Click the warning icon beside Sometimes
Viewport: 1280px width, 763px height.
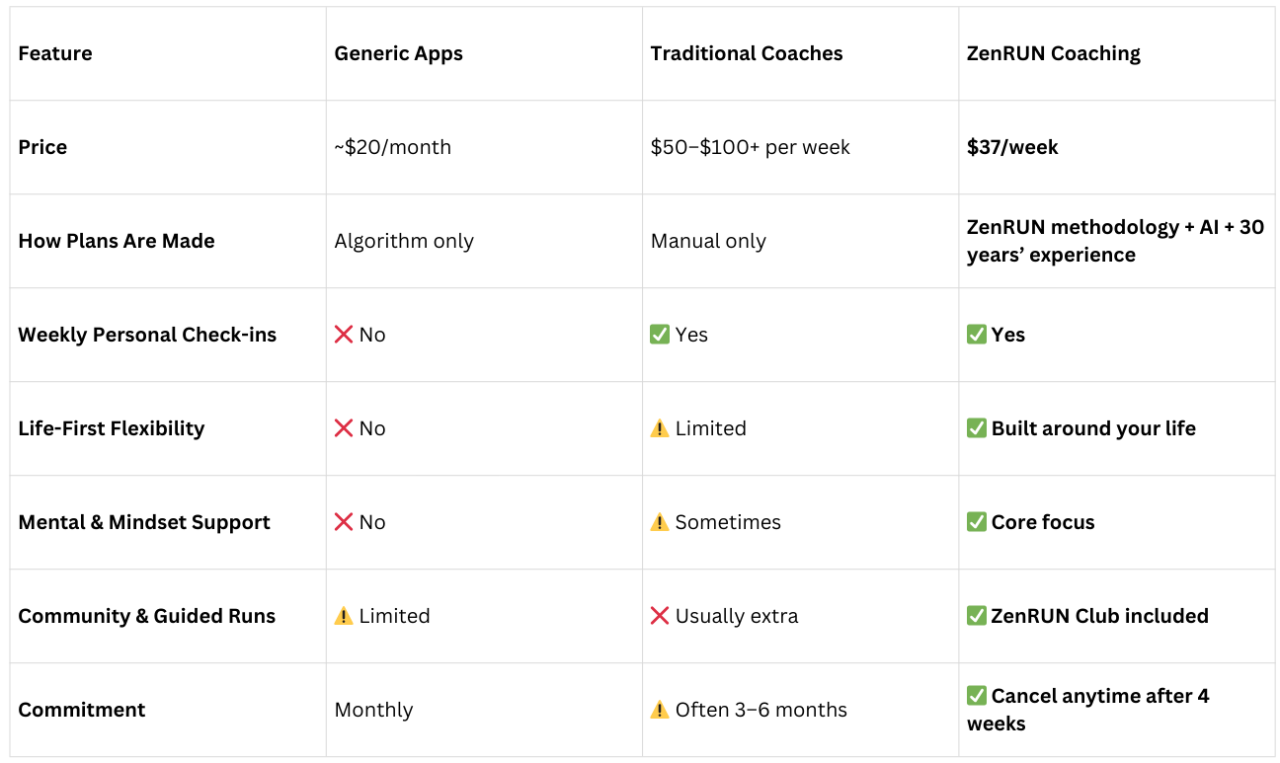click(x=660, y=523)
